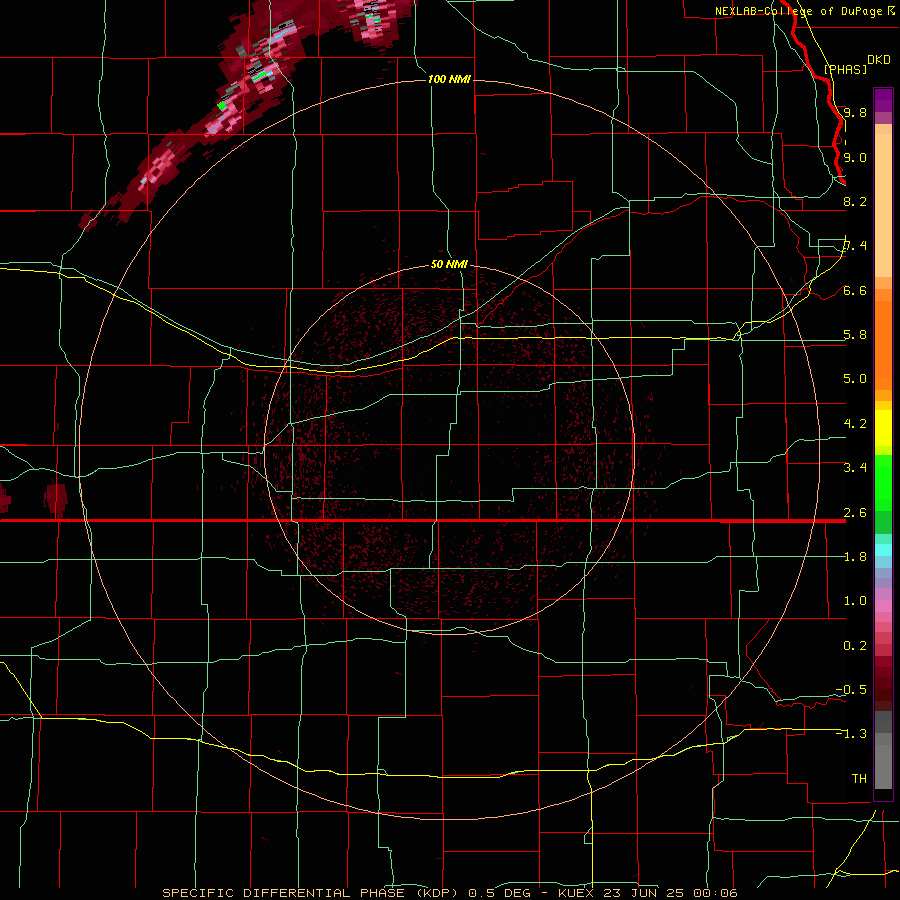Click the 1.8 scale value
Screen dimensions: 900x900
point(855,557)
